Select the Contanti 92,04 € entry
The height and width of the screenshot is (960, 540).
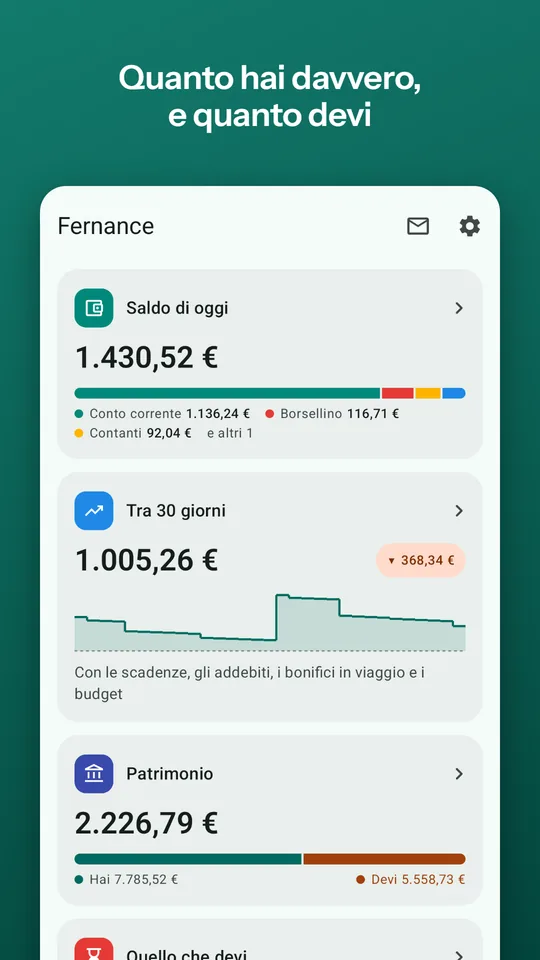133,433
